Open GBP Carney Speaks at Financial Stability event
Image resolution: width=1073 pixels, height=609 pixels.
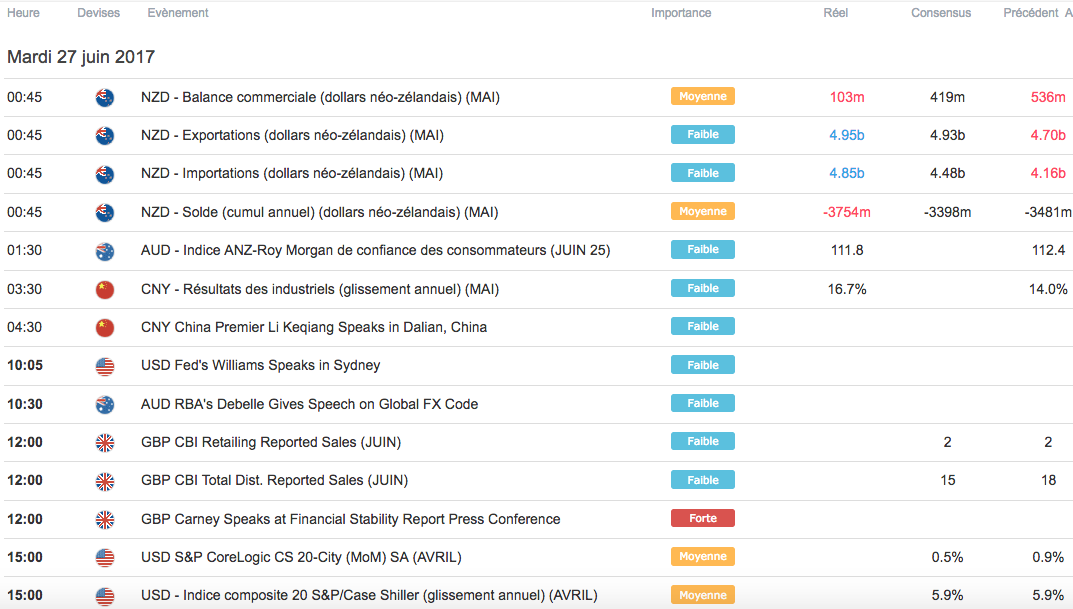click(350, 520)
